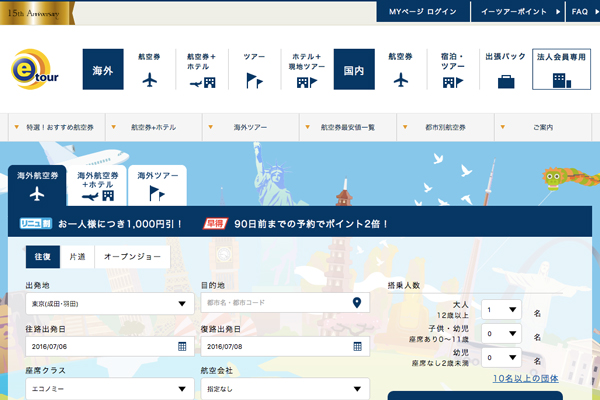The image size is (600, 400).
Task: Open イーツアーポイント link
Action: (517, 11)
